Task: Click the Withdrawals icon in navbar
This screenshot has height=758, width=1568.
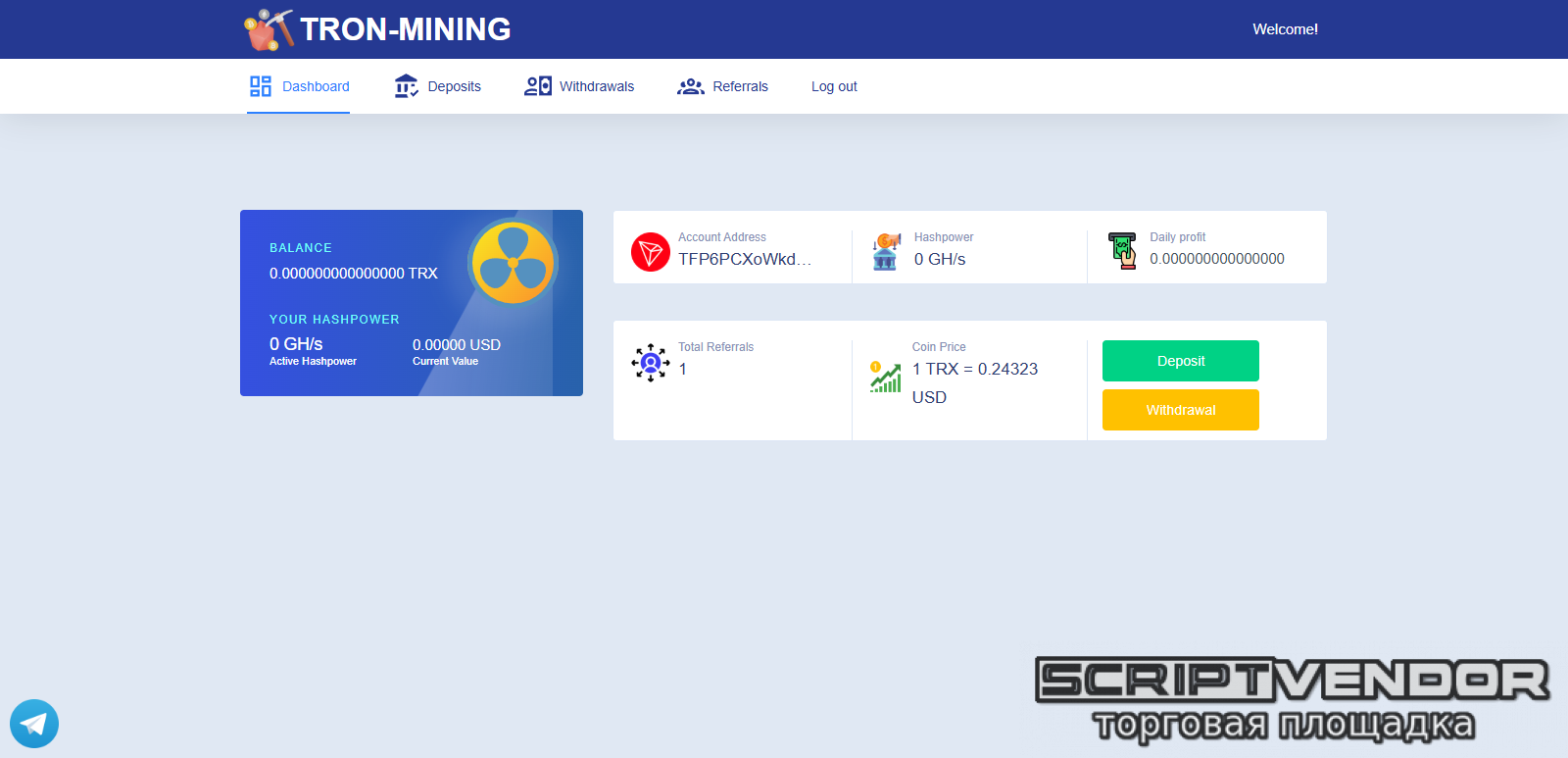Action: point(537,86)
